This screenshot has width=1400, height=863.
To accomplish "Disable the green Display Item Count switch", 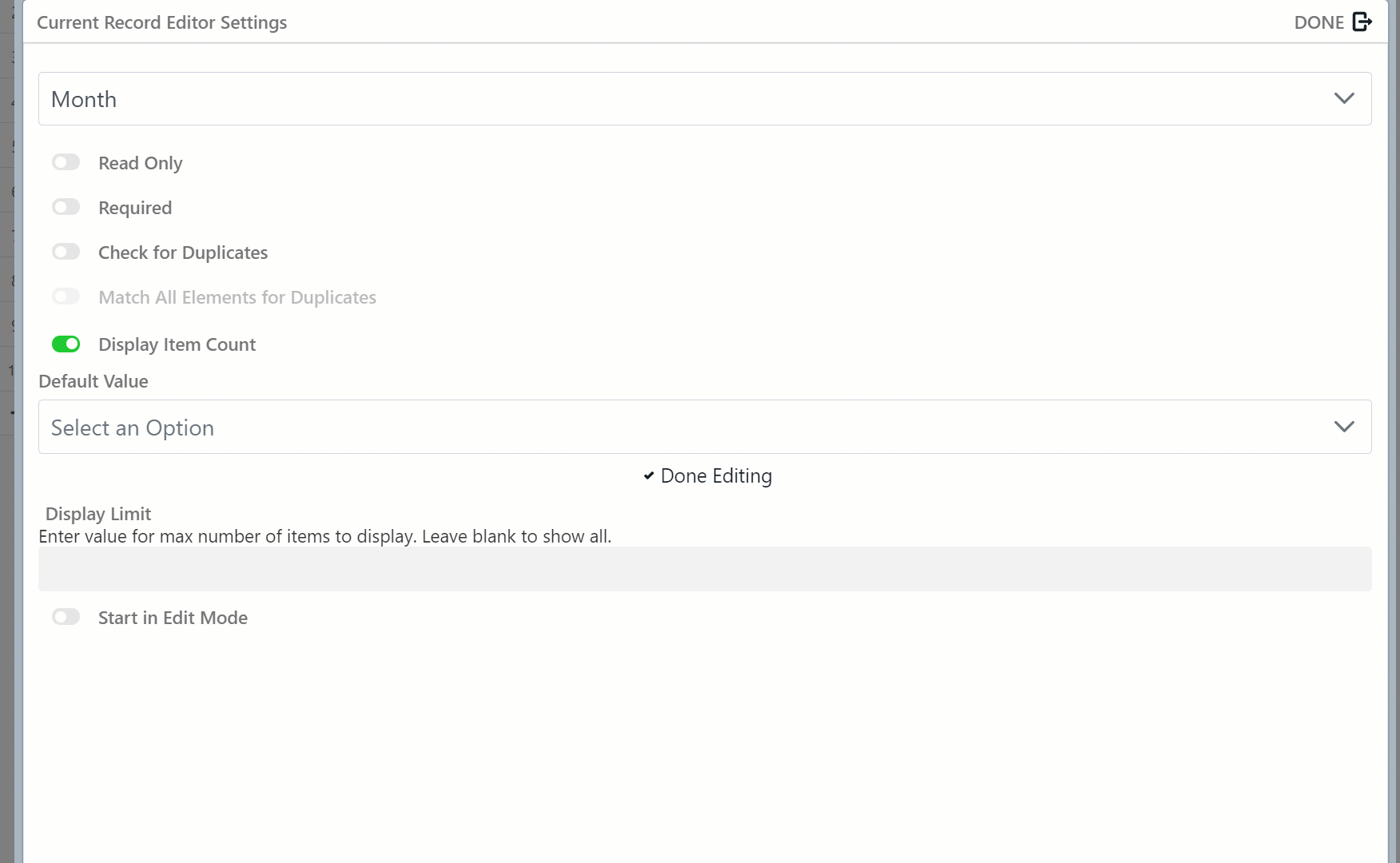I will click(x=66, y=344).
